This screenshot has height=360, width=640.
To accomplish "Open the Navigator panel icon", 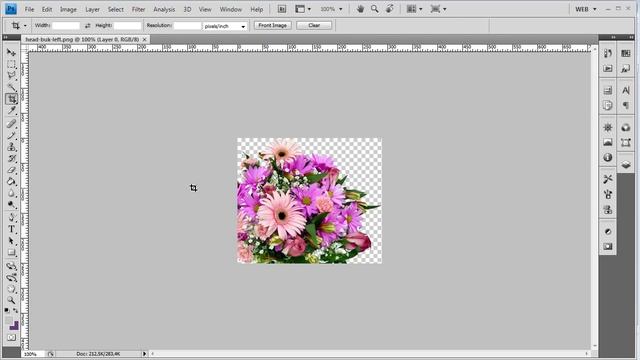I will click(x=608, y=128).
